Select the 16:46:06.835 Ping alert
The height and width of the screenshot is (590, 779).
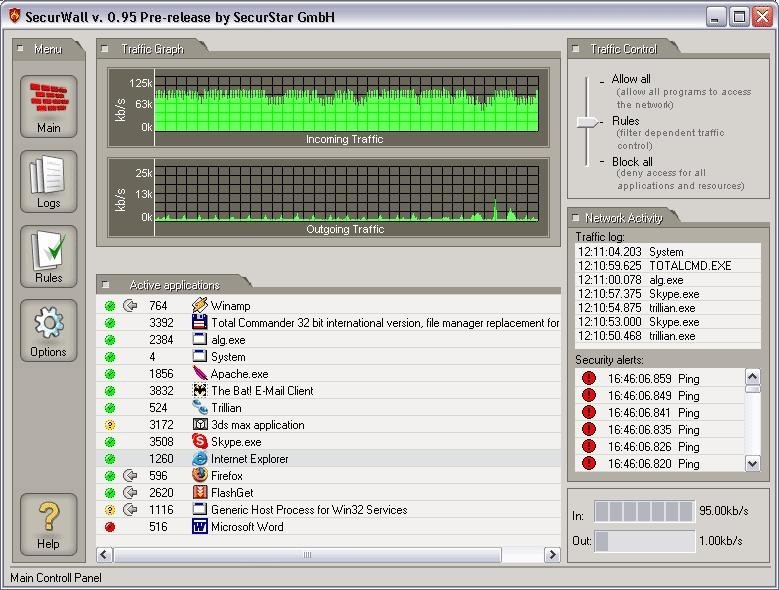pyautogui.click(x=660, y=429)
